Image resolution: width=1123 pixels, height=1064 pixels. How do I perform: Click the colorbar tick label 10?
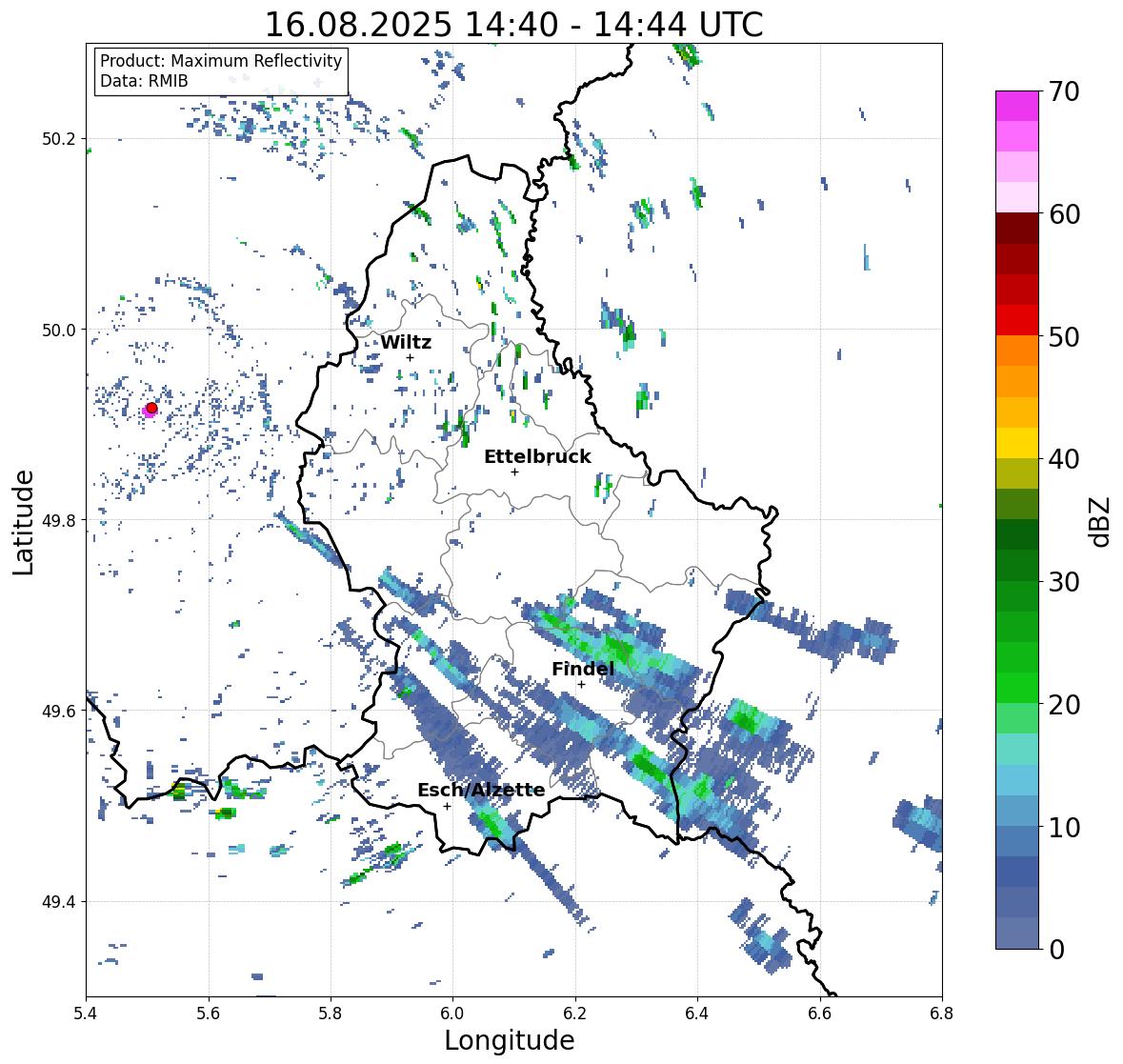pyautogui.click(x=1064, y=827)
